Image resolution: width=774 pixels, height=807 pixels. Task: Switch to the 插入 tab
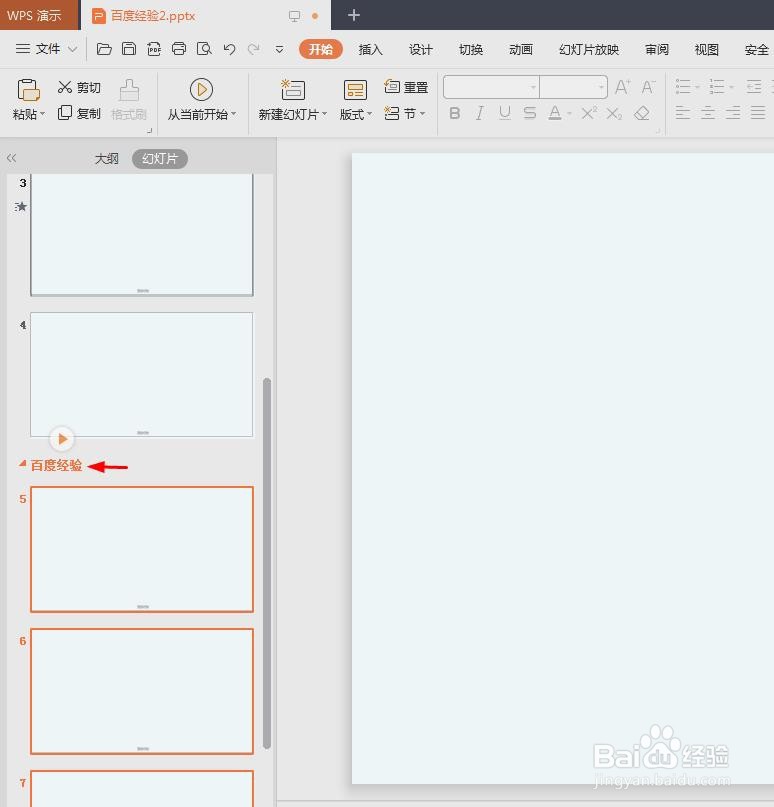coord(371,49)
